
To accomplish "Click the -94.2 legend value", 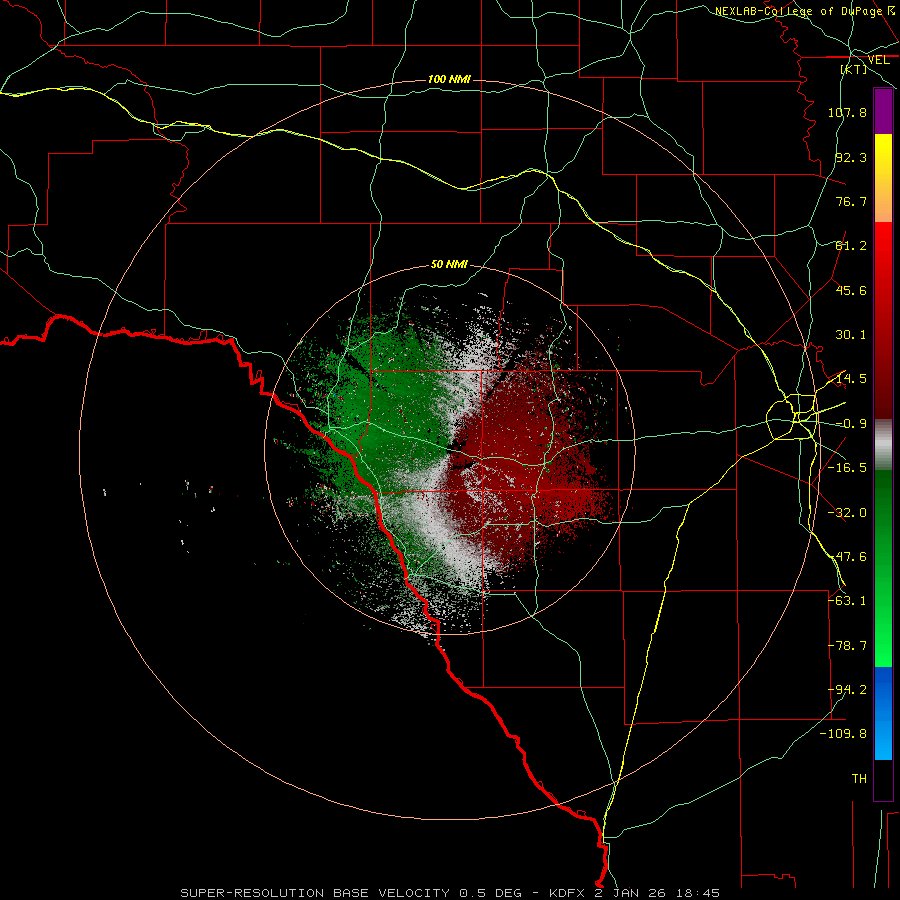I will click(x=847, y=690).
